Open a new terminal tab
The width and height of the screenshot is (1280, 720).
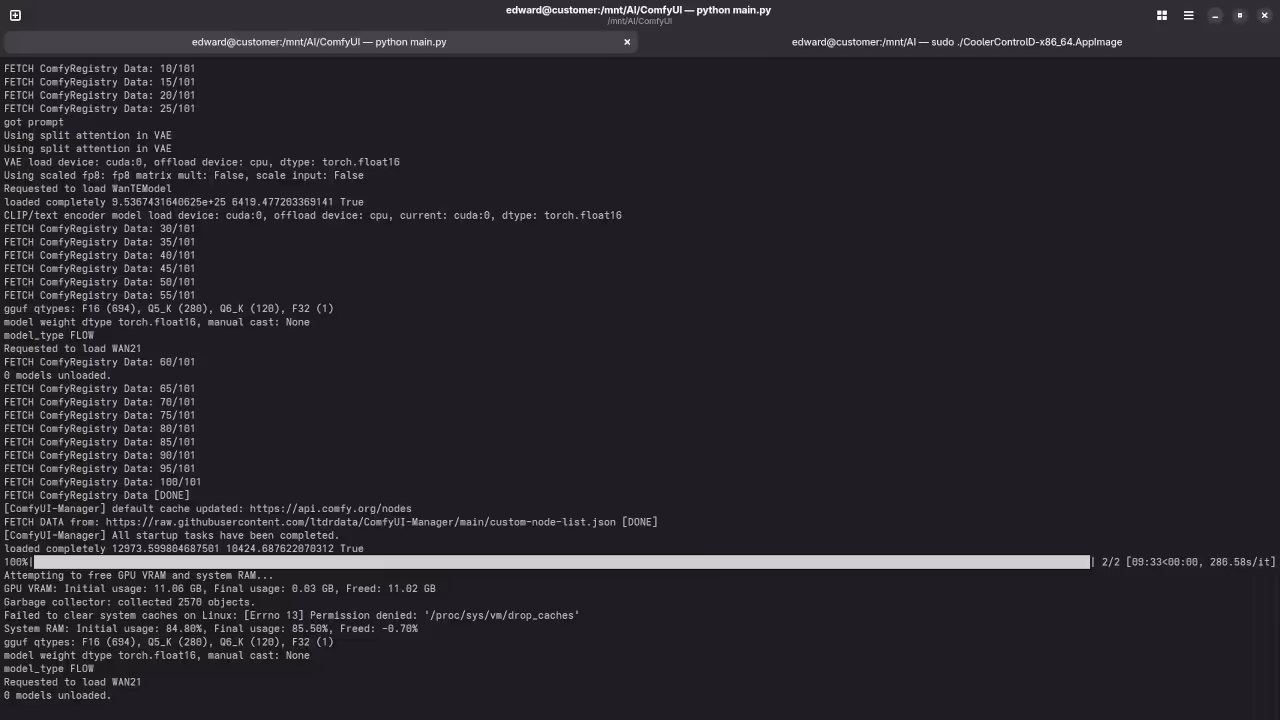point(15,15)
